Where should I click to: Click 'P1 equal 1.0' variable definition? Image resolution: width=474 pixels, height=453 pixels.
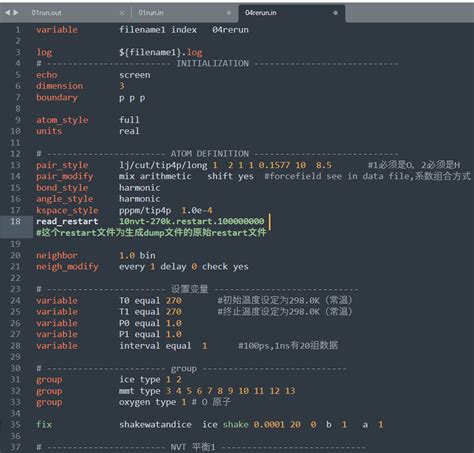(x=150, y=334)
